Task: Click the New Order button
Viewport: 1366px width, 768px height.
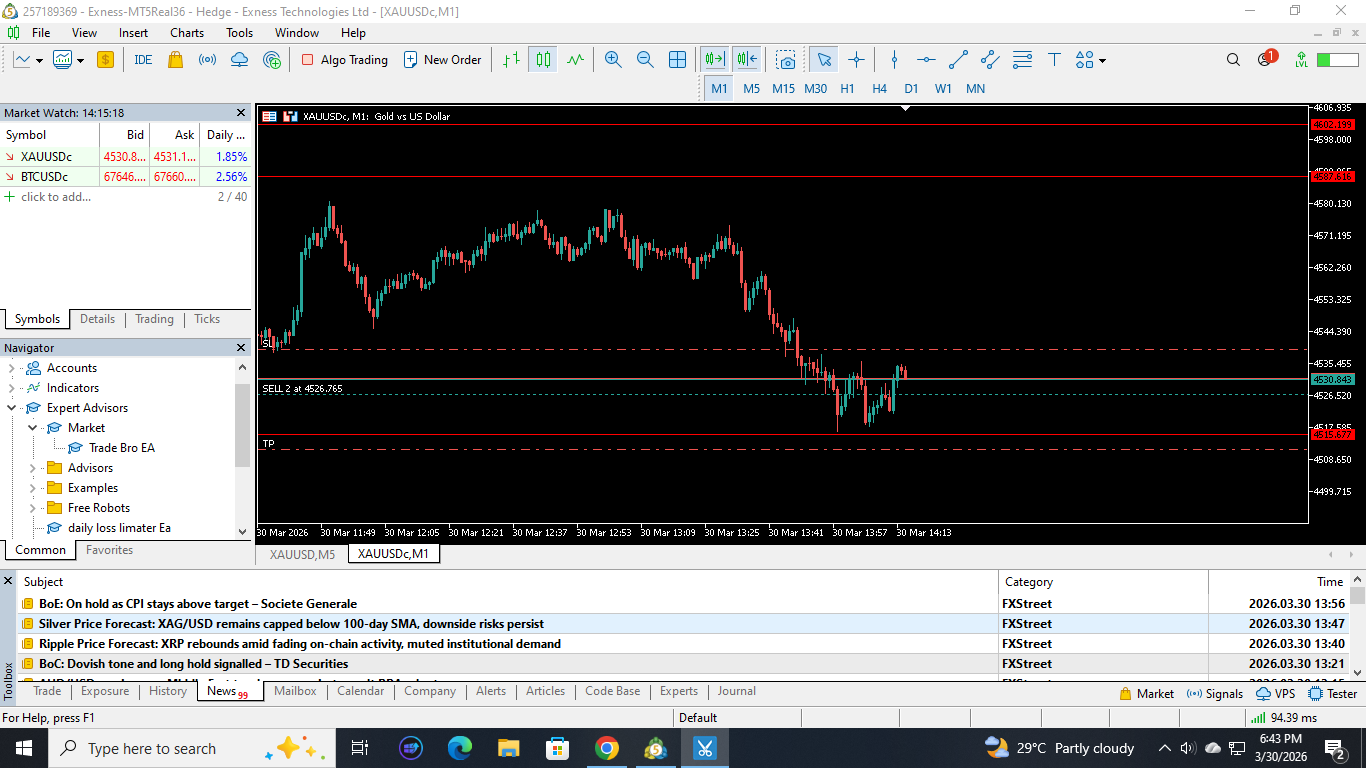Action: tap(442, 60)
